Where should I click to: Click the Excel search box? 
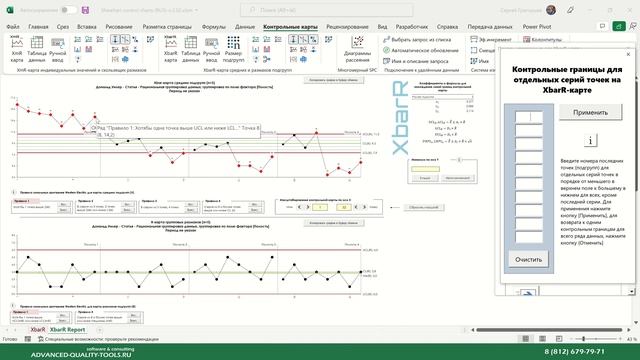pyautogui.click(x=327, y=10)
